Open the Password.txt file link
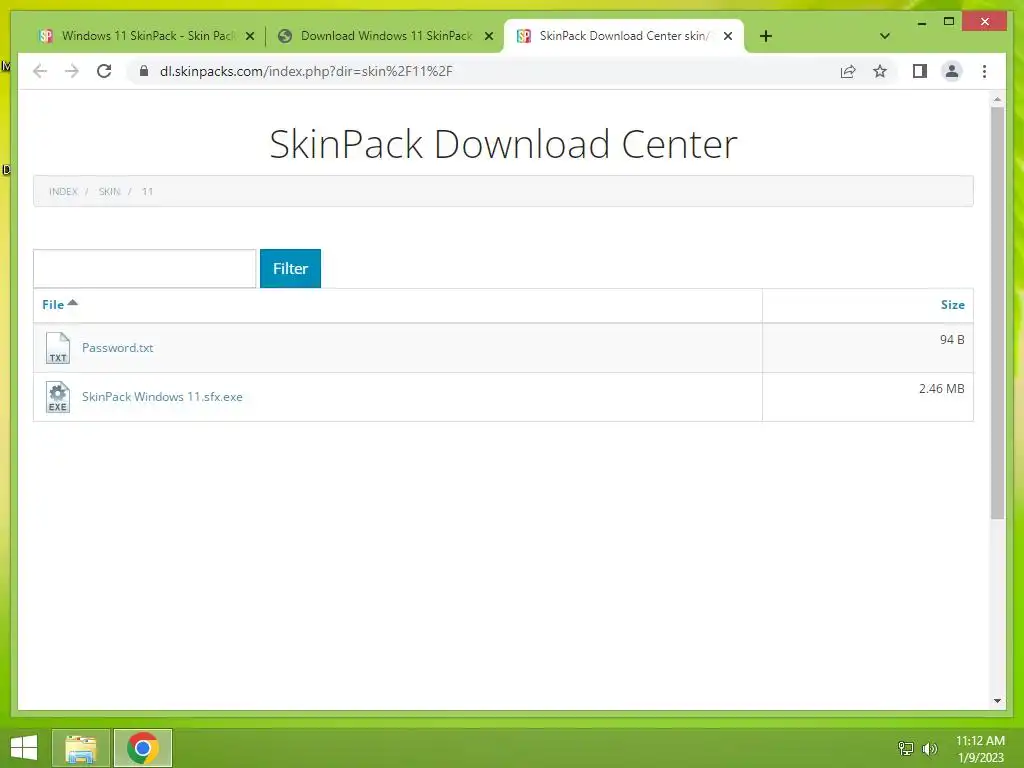Viewport: 1024px width, 768px height. click(118, 347)
